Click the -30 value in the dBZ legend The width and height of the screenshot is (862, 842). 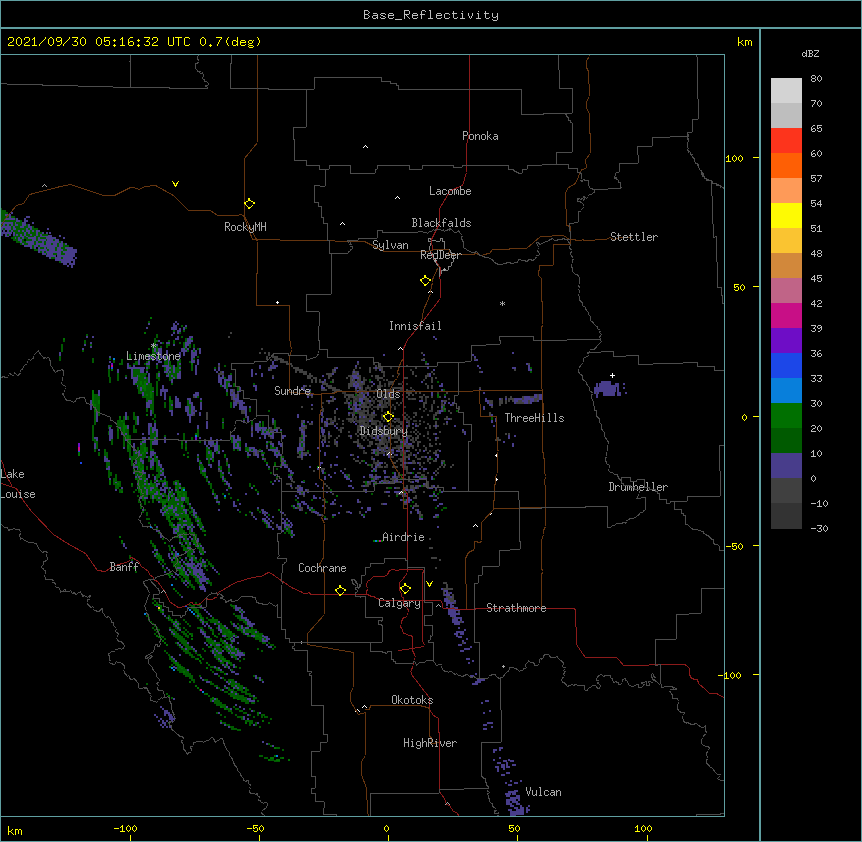[819, 528]
